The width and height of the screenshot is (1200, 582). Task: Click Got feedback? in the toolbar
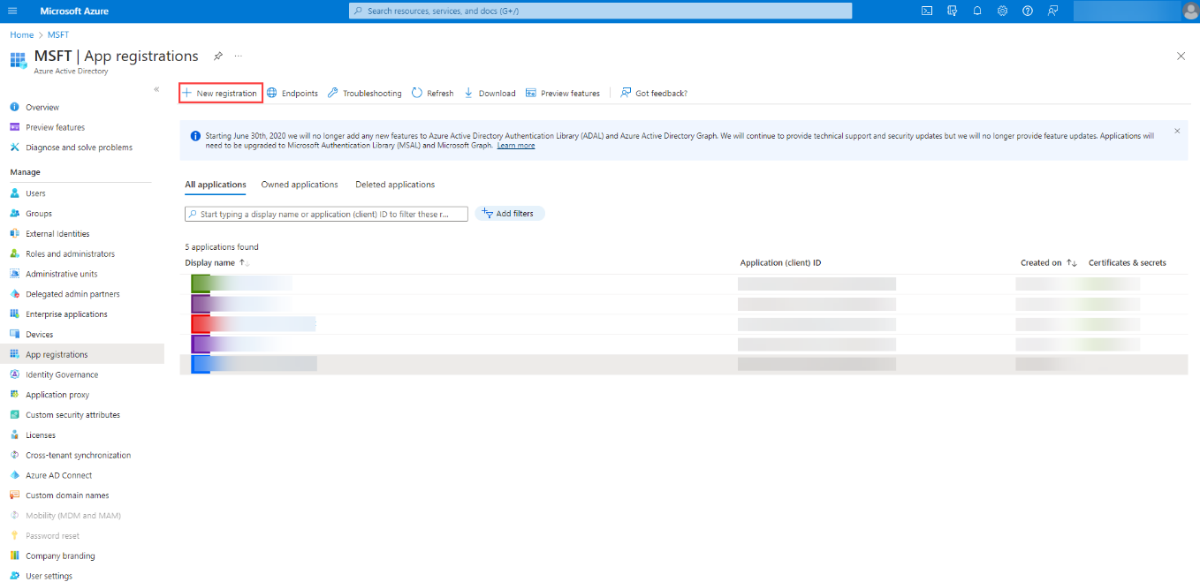[x=654, y=93]
